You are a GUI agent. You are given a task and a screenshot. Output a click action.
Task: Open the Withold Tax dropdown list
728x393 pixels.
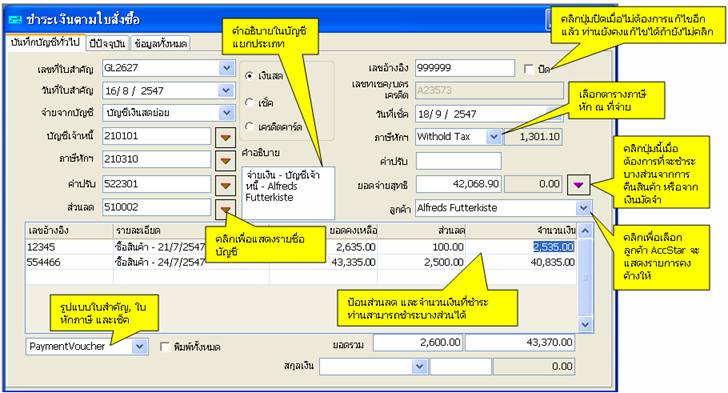coord(494,137)
